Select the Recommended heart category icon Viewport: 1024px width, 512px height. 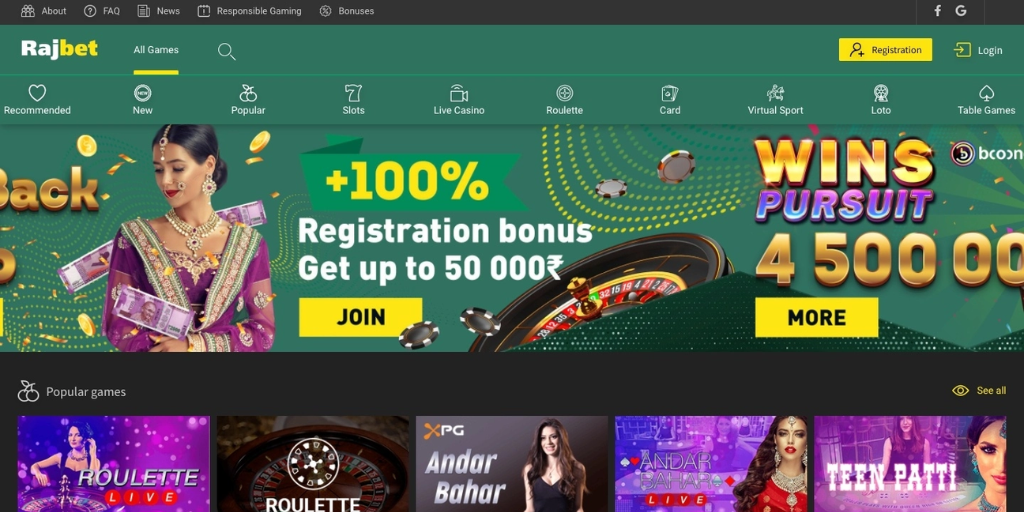(37, 93)
